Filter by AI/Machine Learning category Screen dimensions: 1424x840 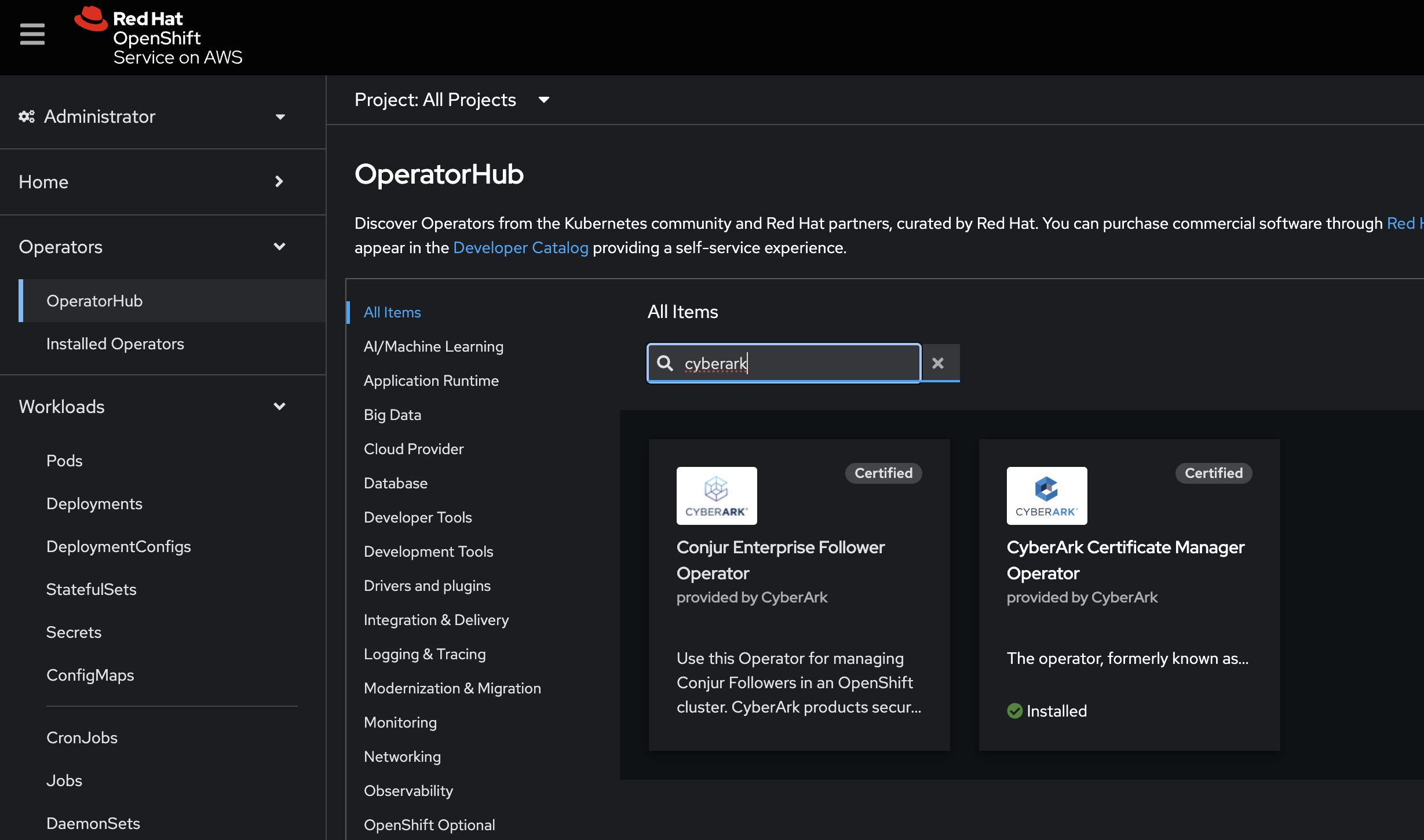pyautogui.click(x=433, y=346)
